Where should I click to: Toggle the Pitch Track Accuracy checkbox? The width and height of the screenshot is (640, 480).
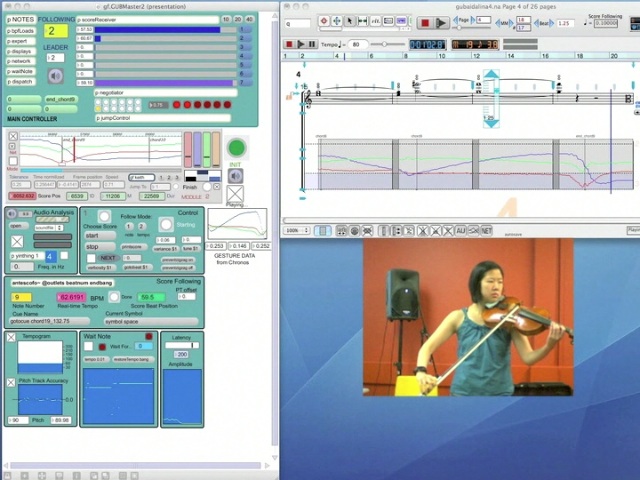coord(11,382)
